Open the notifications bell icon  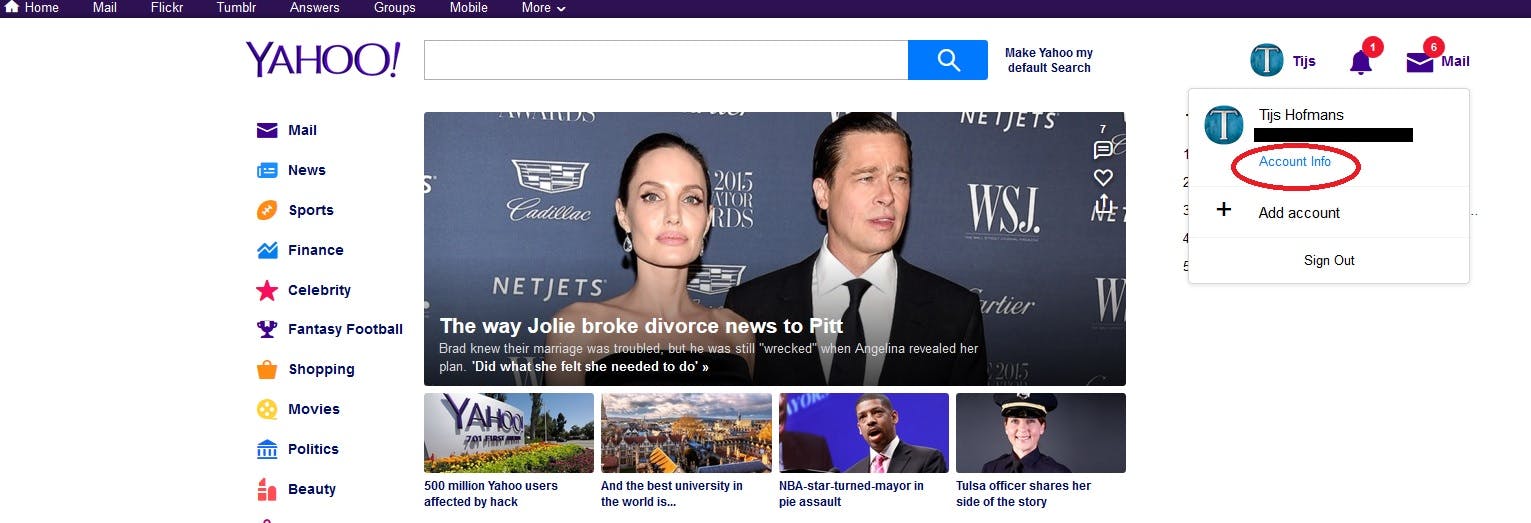coord(1361,62)
